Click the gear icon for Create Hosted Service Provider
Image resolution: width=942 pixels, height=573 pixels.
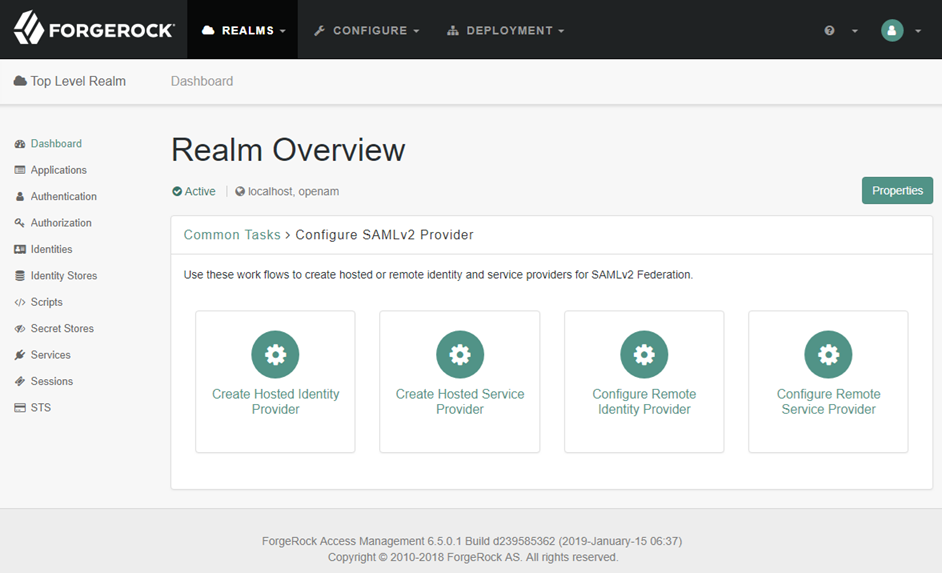(x=460, y=354)
